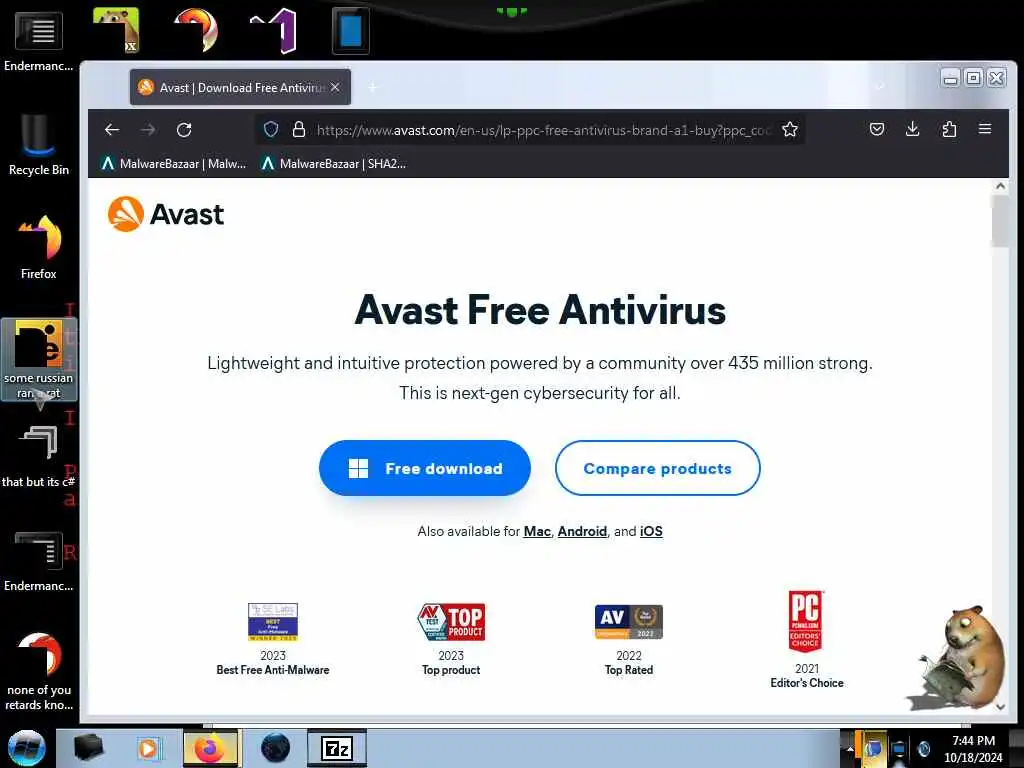Image resolution: width=1024 pixels, height=768 pixels.
Task: Open a new tab with plus button
Action: click(x=373, y=88)
